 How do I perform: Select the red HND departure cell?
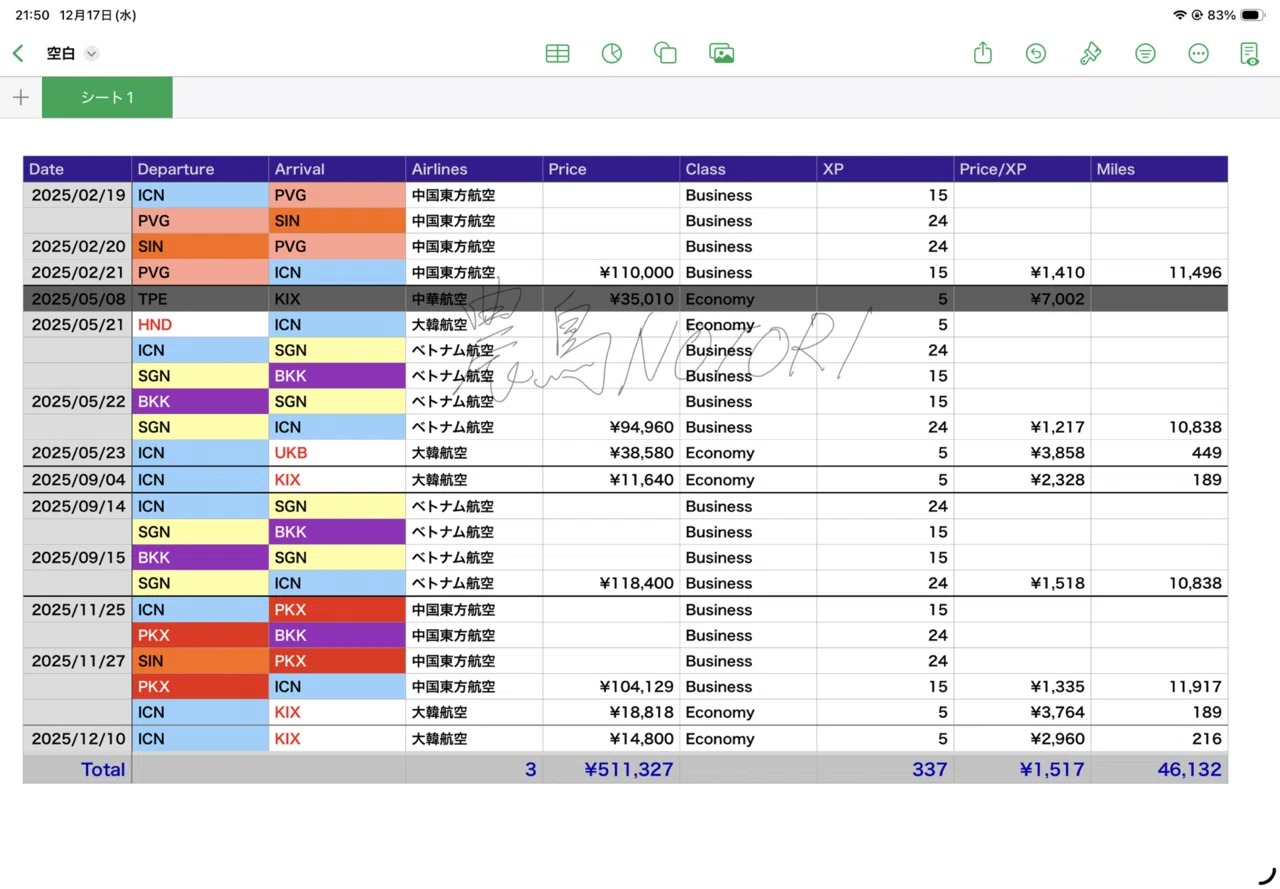click(200, 325)
